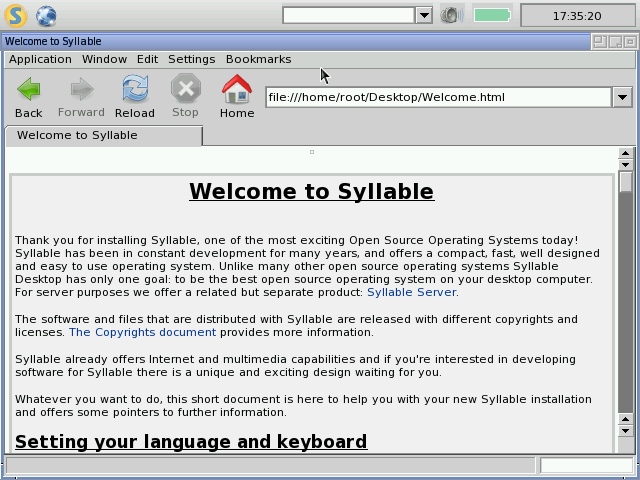This screenshot has height=480, width=640.
Task: Open the Window menu
Action: 104,59
